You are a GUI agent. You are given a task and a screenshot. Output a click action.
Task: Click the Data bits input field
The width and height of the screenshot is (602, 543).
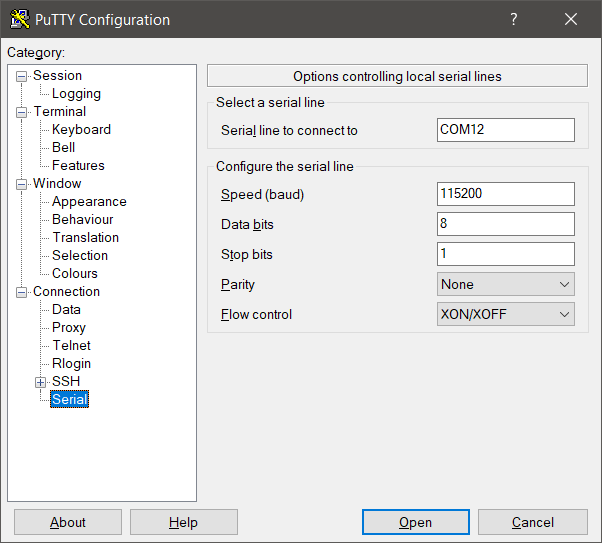[x=506, y=224]
